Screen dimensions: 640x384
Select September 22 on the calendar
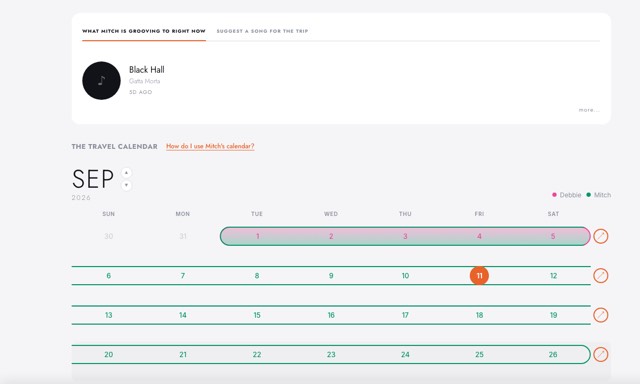pos(257,355)
